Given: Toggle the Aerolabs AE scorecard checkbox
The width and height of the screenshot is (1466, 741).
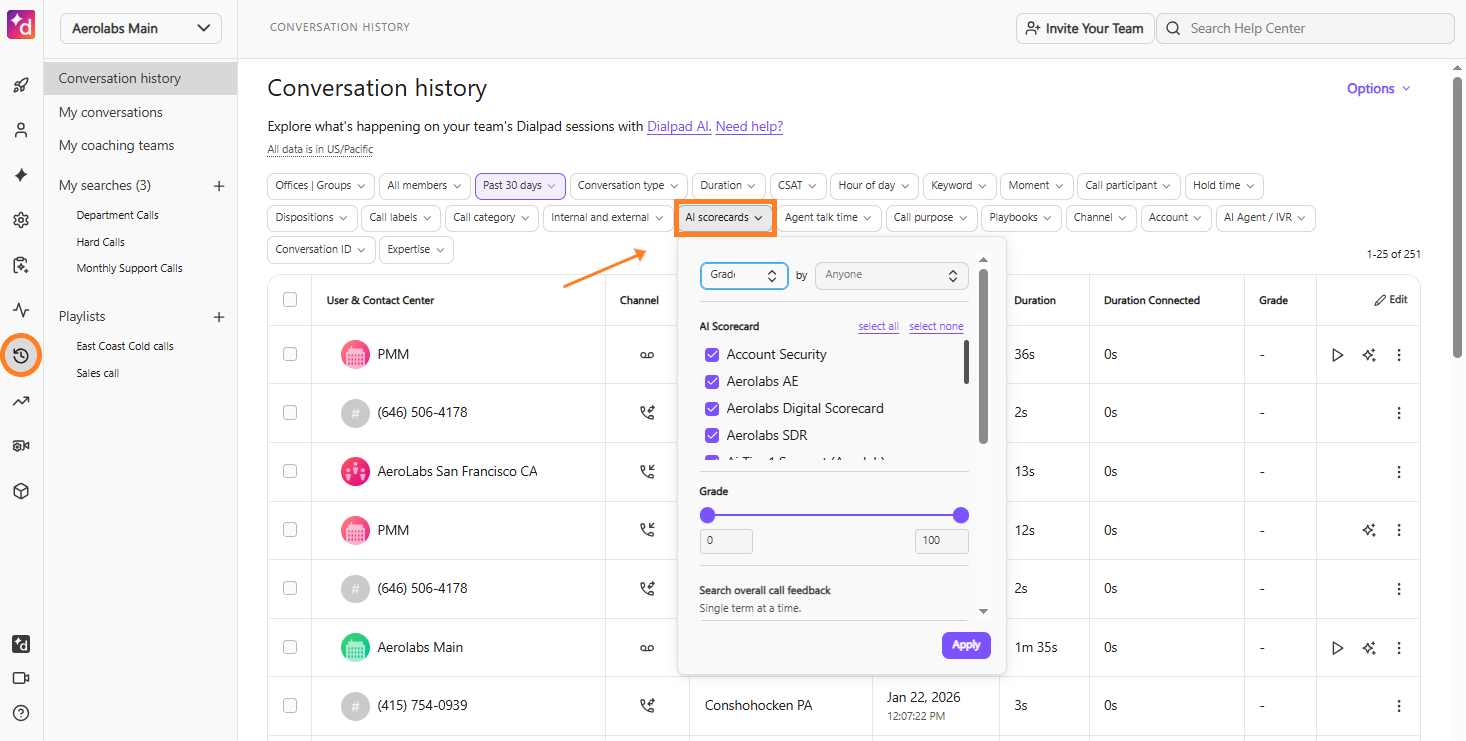Looking at the screenshot, I should [x=712, y=382].
